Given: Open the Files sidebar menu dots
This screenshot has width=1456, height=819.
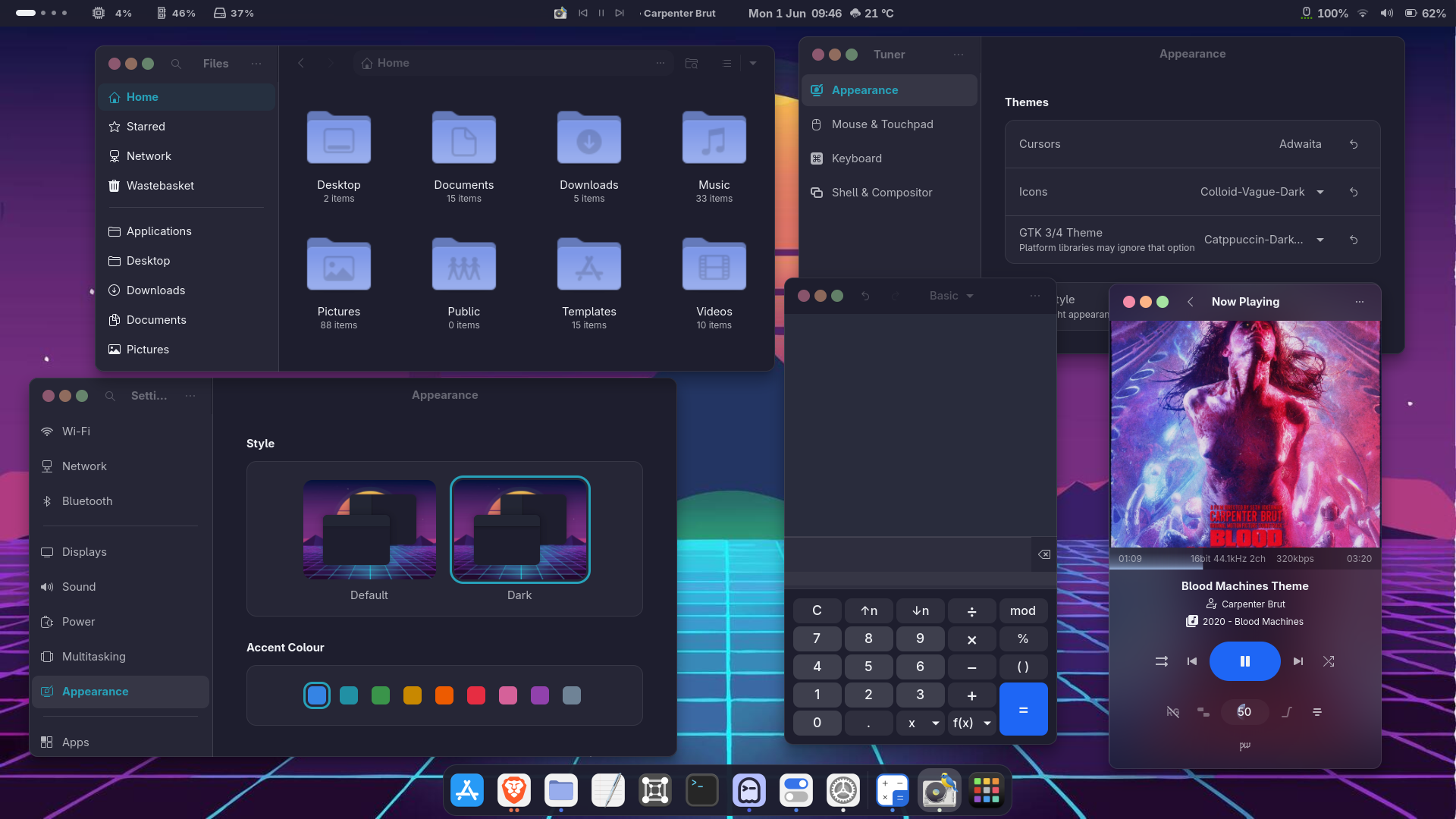Looking at the screenshot, I should tap(256, 64).
